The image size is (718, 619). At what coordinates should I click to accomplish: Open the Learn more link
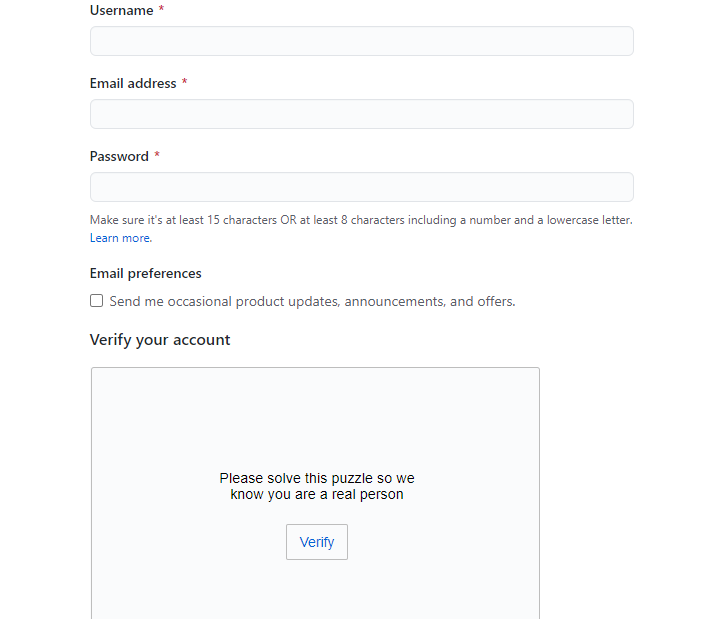click(x=119, y=238)
